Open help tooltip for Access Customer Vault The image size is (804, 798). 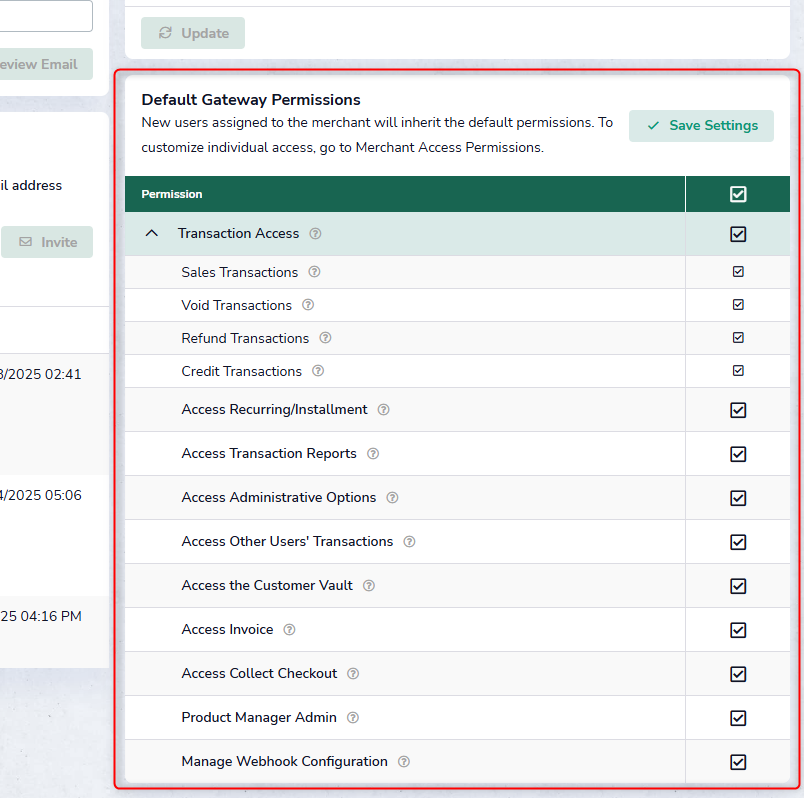pyautogui.click(x=369, y=586)
